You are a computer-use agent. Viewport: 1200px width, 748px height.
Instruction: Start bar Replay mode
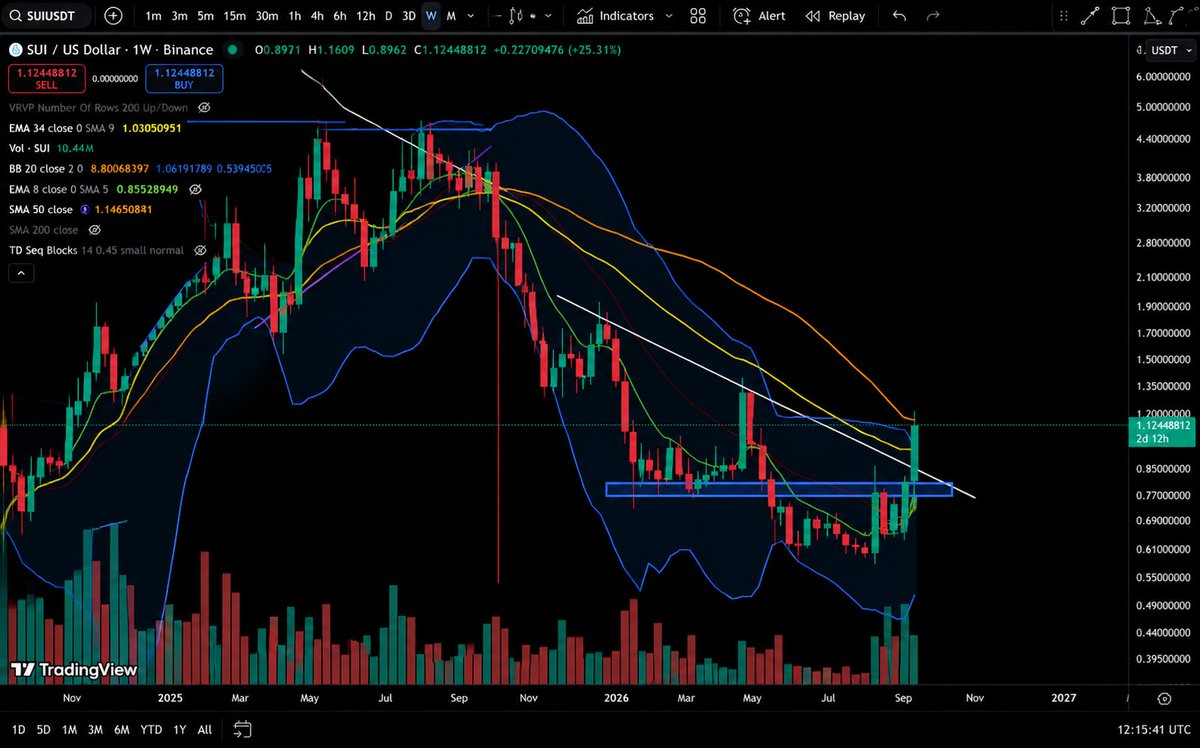click(836, 16)
